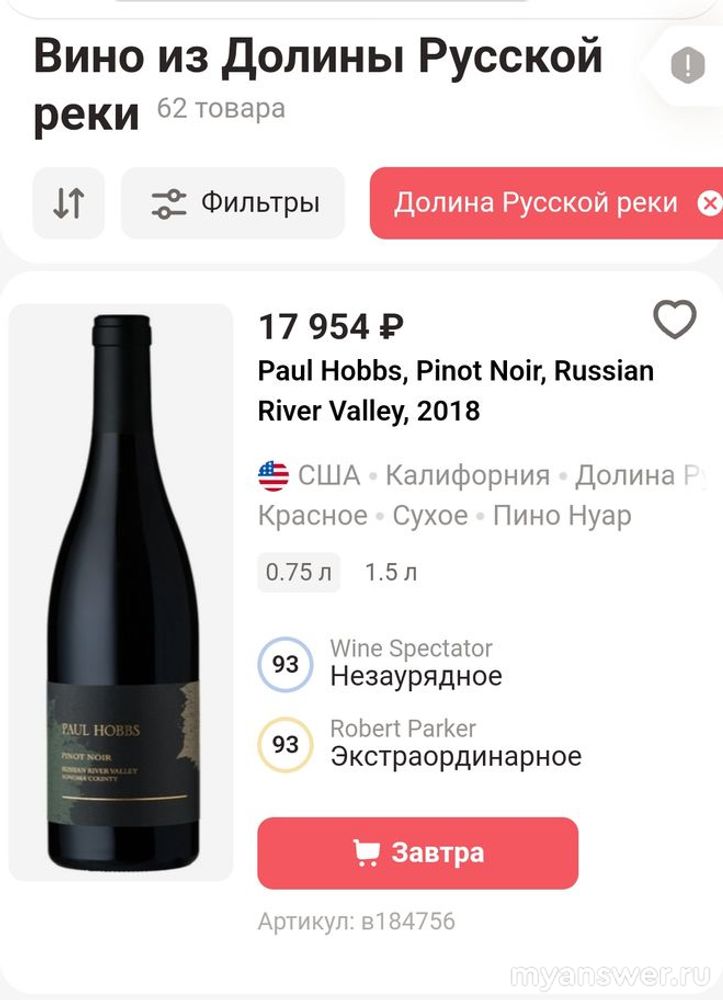Screen dimensions: 723x1000
Task: Open the sort order arrows button
Action: click(x=68, y=203)
